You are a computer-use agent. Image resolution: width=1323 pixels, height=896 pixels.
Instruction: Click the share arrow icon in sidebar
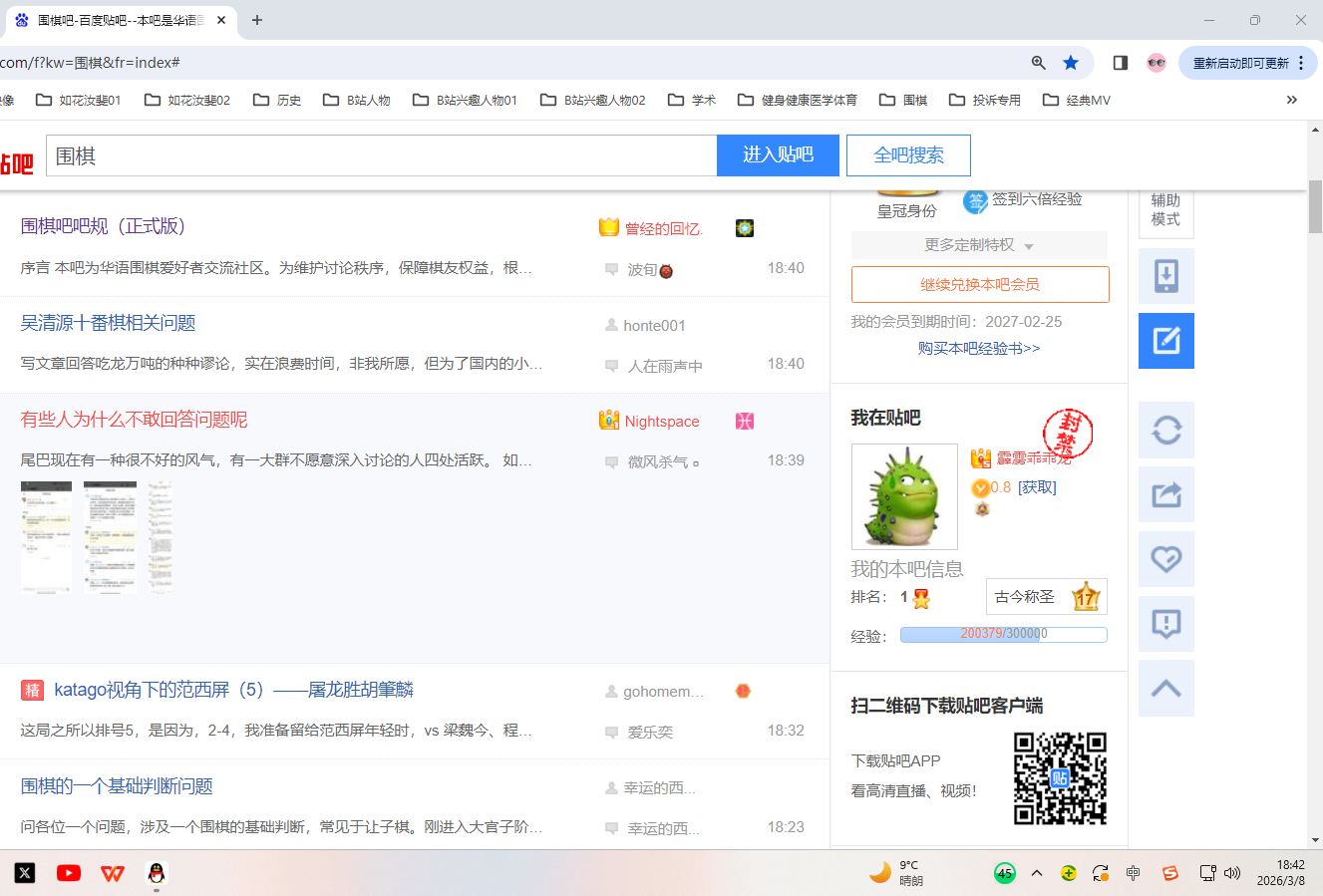pos(1165,494)
